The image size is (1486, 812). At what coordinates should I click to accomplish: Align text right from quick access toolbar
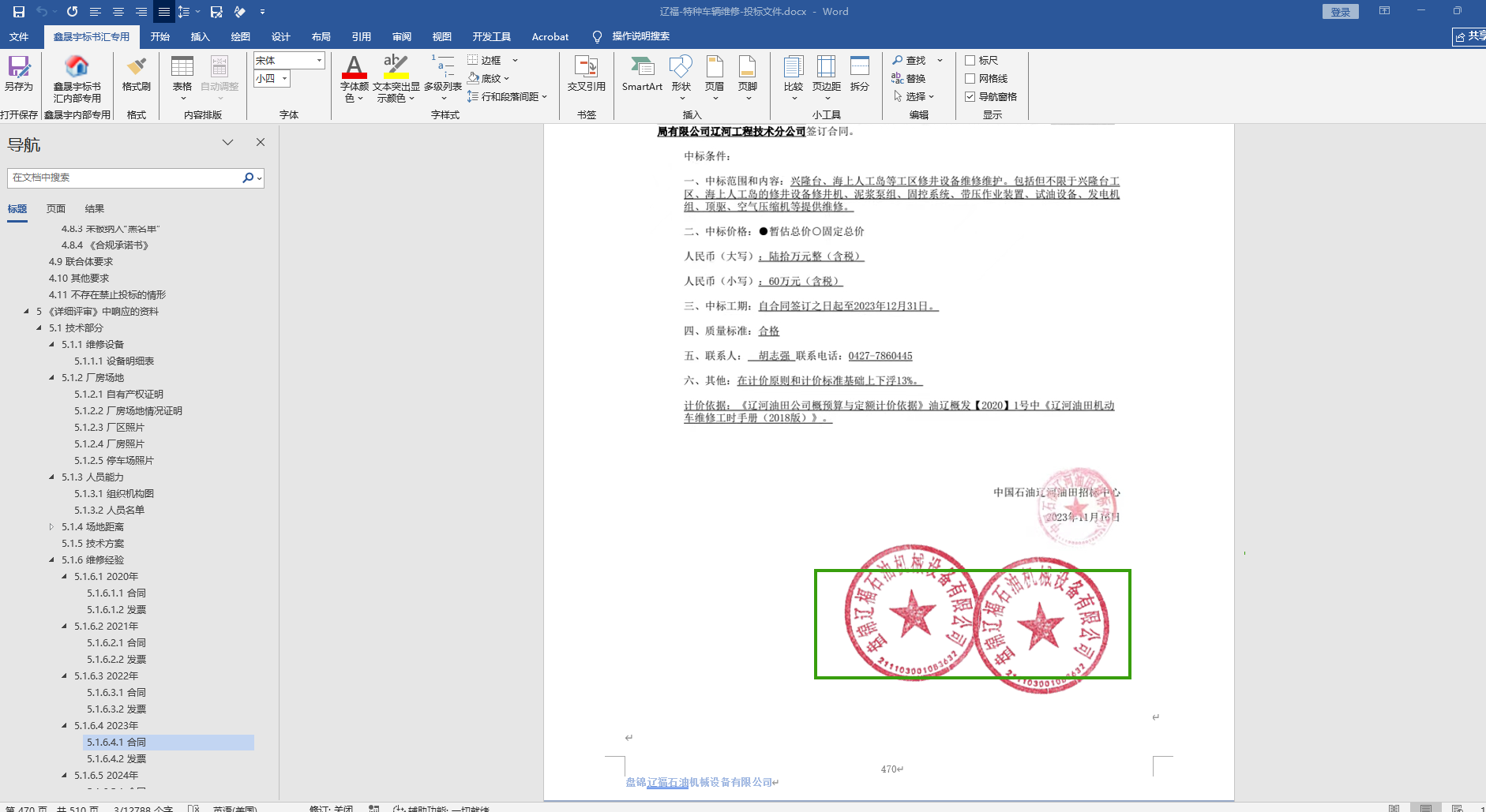141,12
